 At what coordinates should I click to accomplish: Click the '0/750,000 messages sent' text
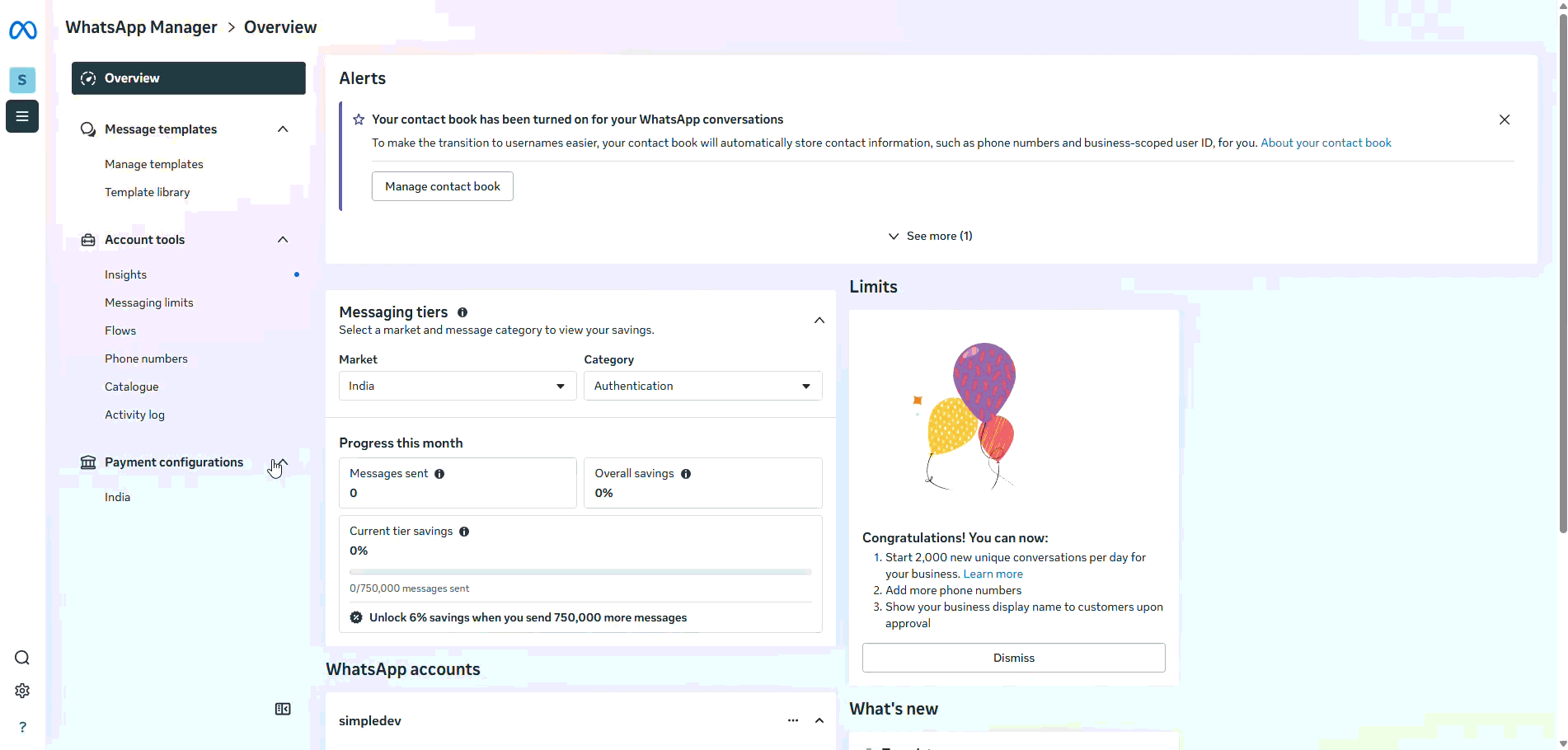pos(410,588)
